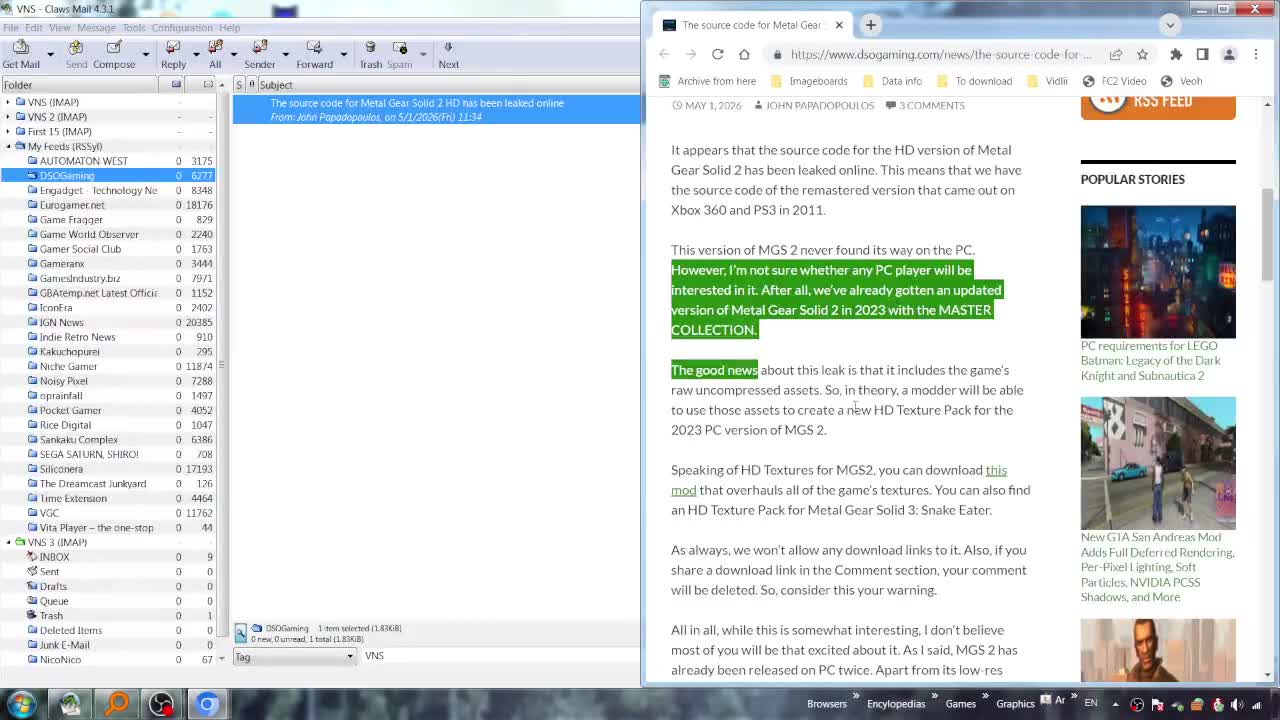This screenshot has width=1280, height=720.
Task: Click the OBS Studio taskbar icon
Action: 161,704
